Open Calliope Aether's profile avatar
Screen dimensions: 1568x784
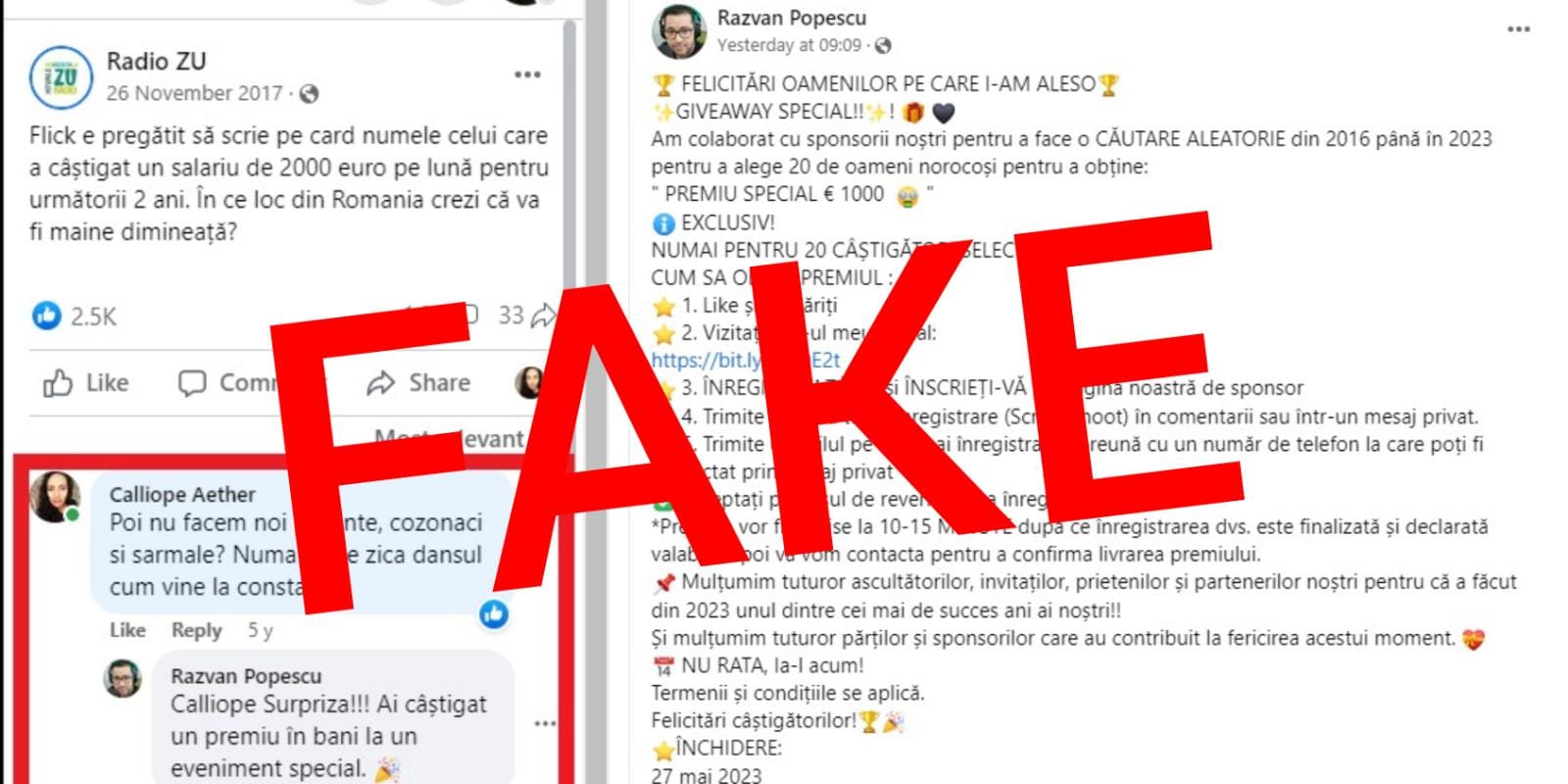pyautogui.click(x=55, y=497)
